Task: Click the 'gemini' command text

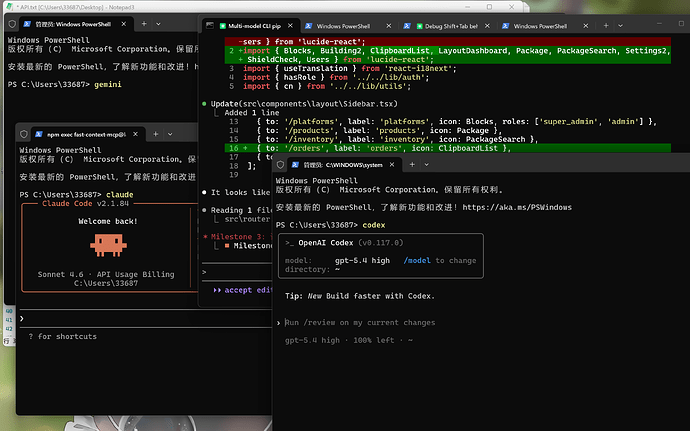Action: (x=108, y=85)
